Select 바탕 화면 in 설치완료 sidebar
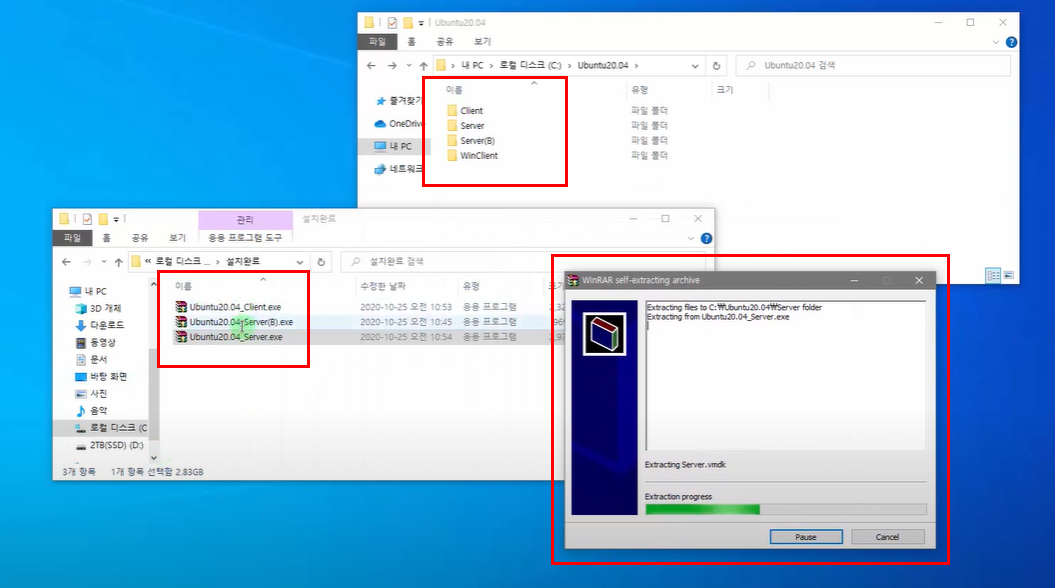Image resolution: width=1055 pixels, height=588 pixels. pos(101,377)
